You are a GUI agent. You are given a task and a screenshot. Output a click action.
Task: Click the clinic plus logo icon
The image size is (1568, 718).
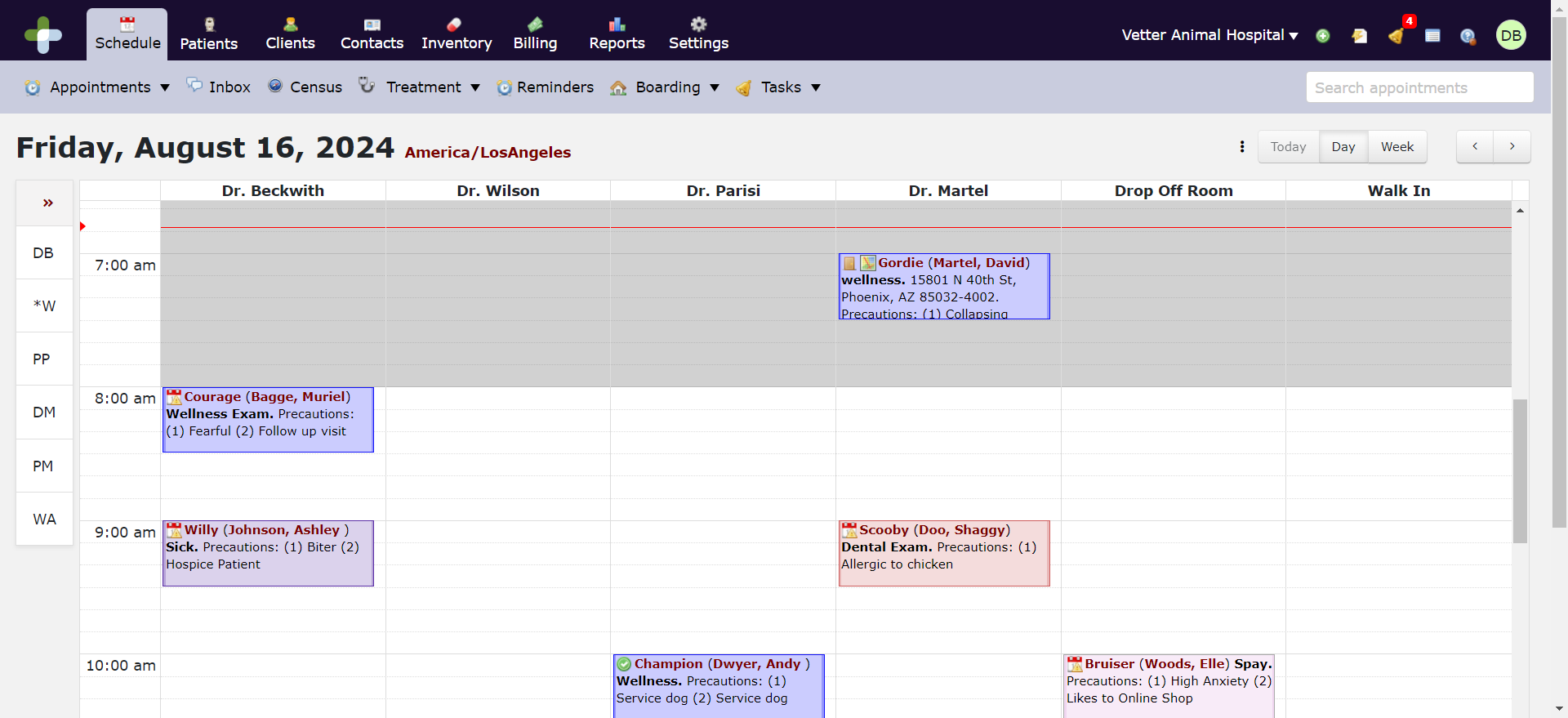pyautogui.click(x=43, y=35)
